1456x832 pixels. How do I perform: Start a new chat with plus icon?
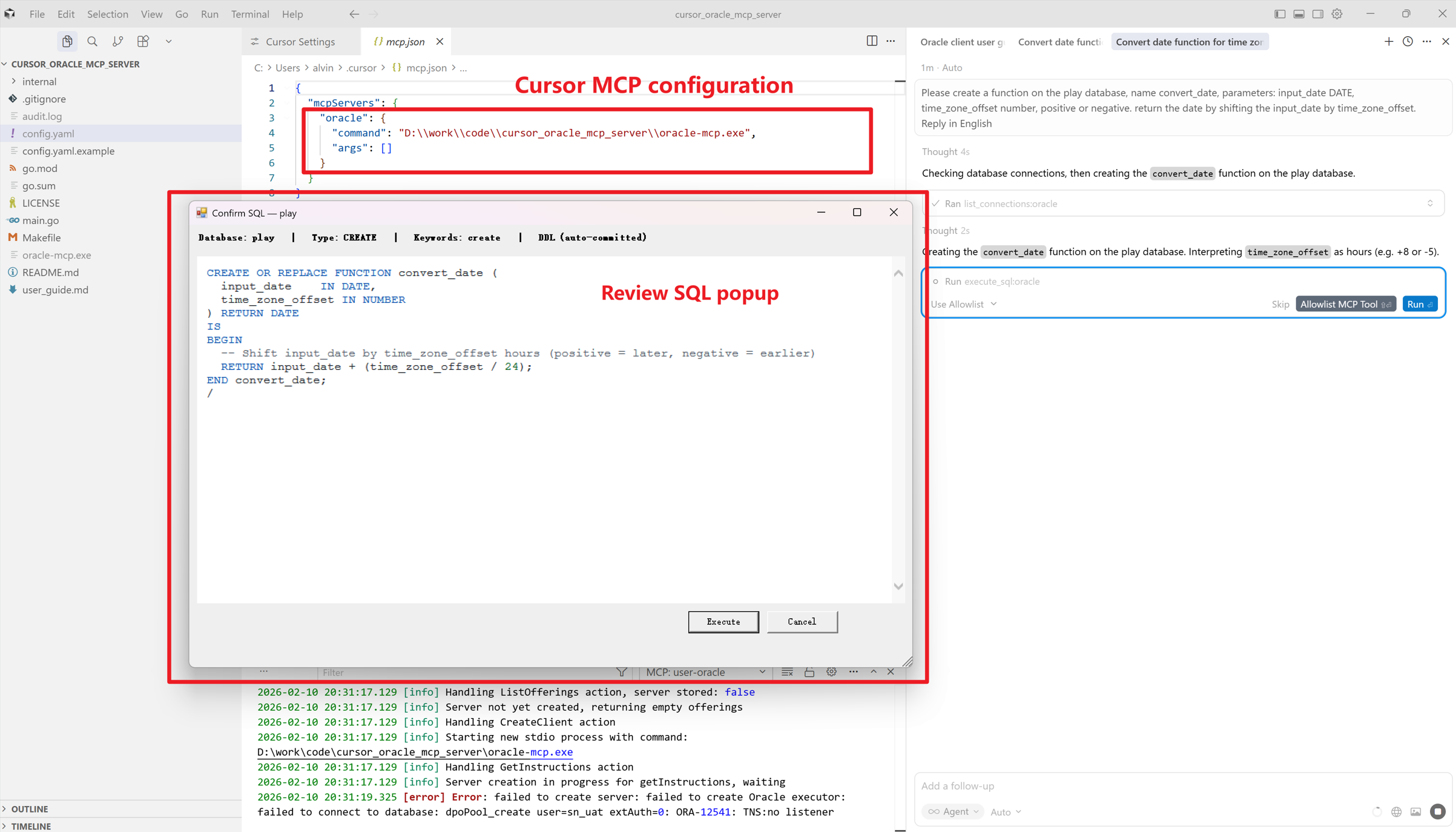tap(1388, 41)
